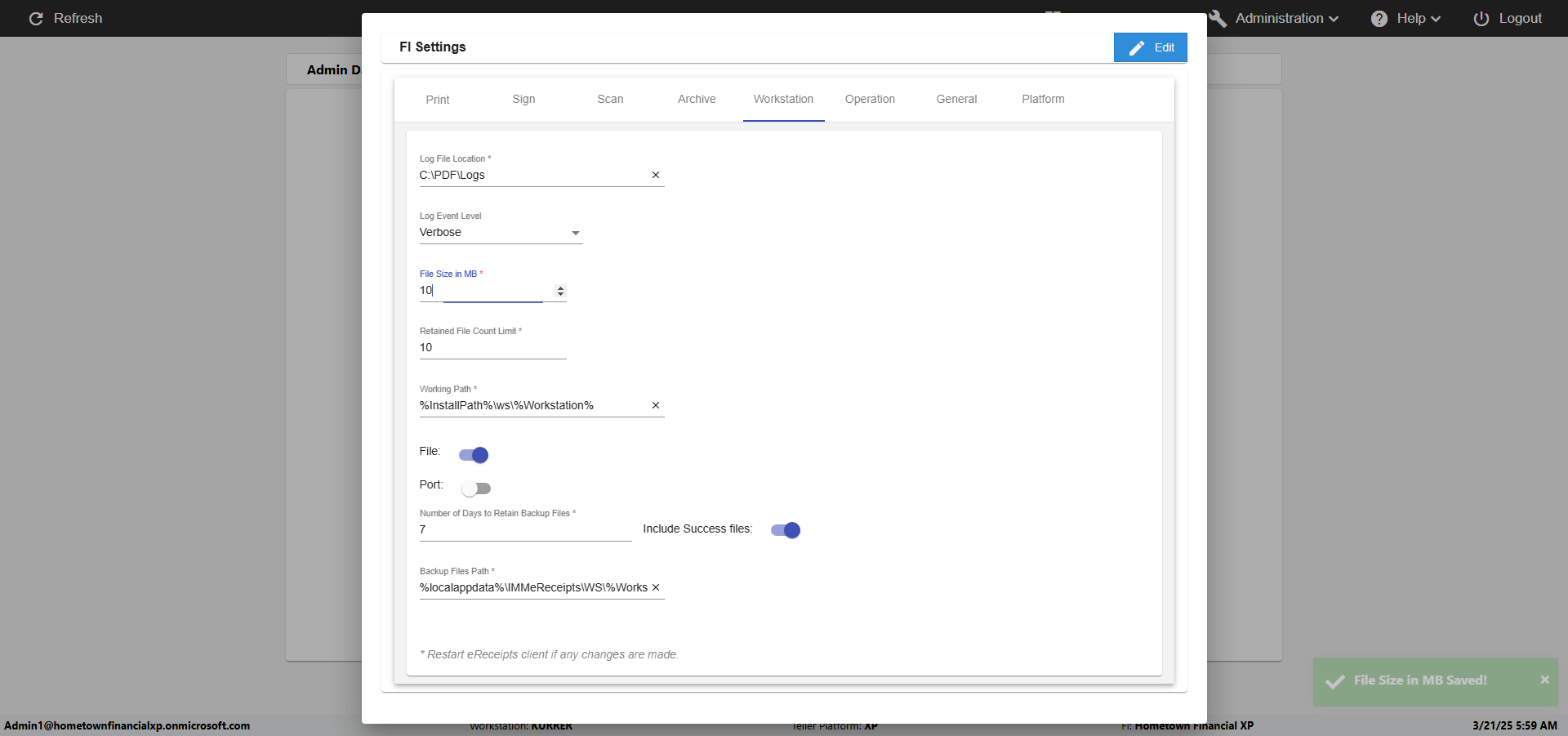Screen dimensions: 1568x736
Task: Click the File Size in MB stepper arrows
Action: pos(560,291)
